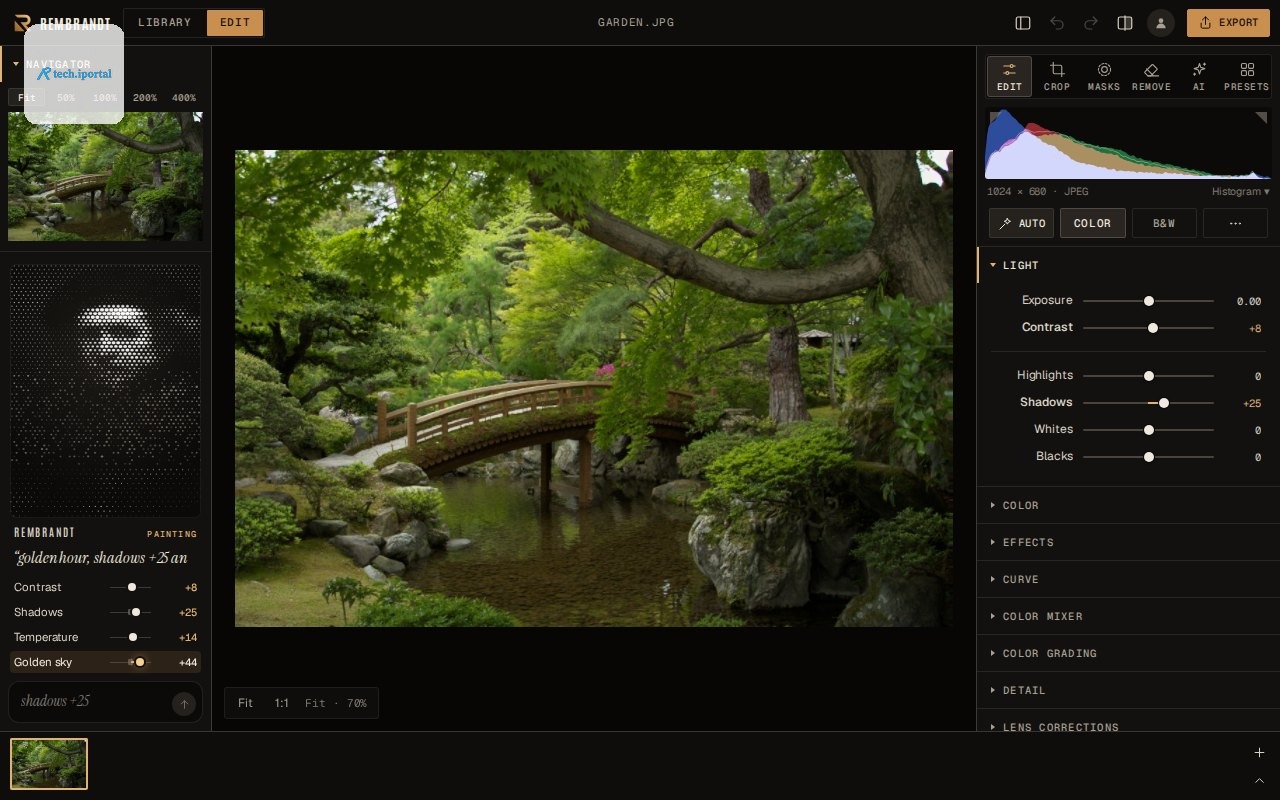Add a photo with the plus icon

(1259, 752)
